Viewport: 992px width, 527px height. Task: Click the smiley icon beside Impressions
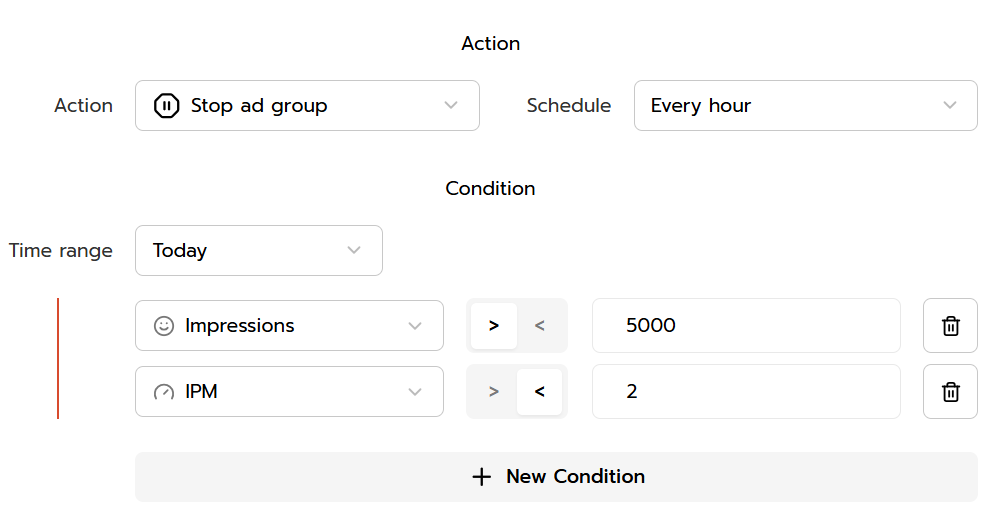164,326
